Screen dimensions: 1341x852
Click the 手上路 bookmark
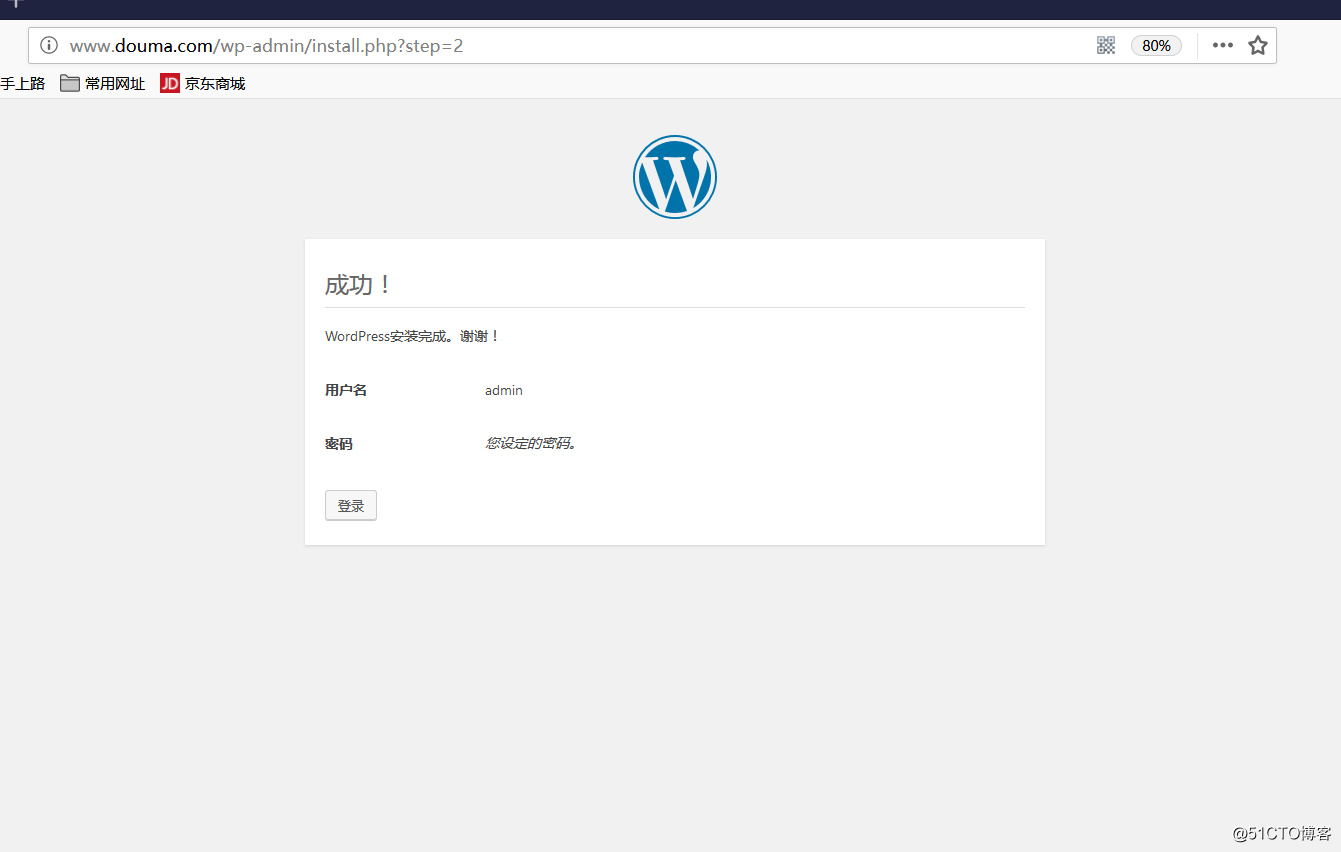pos(22,84)
